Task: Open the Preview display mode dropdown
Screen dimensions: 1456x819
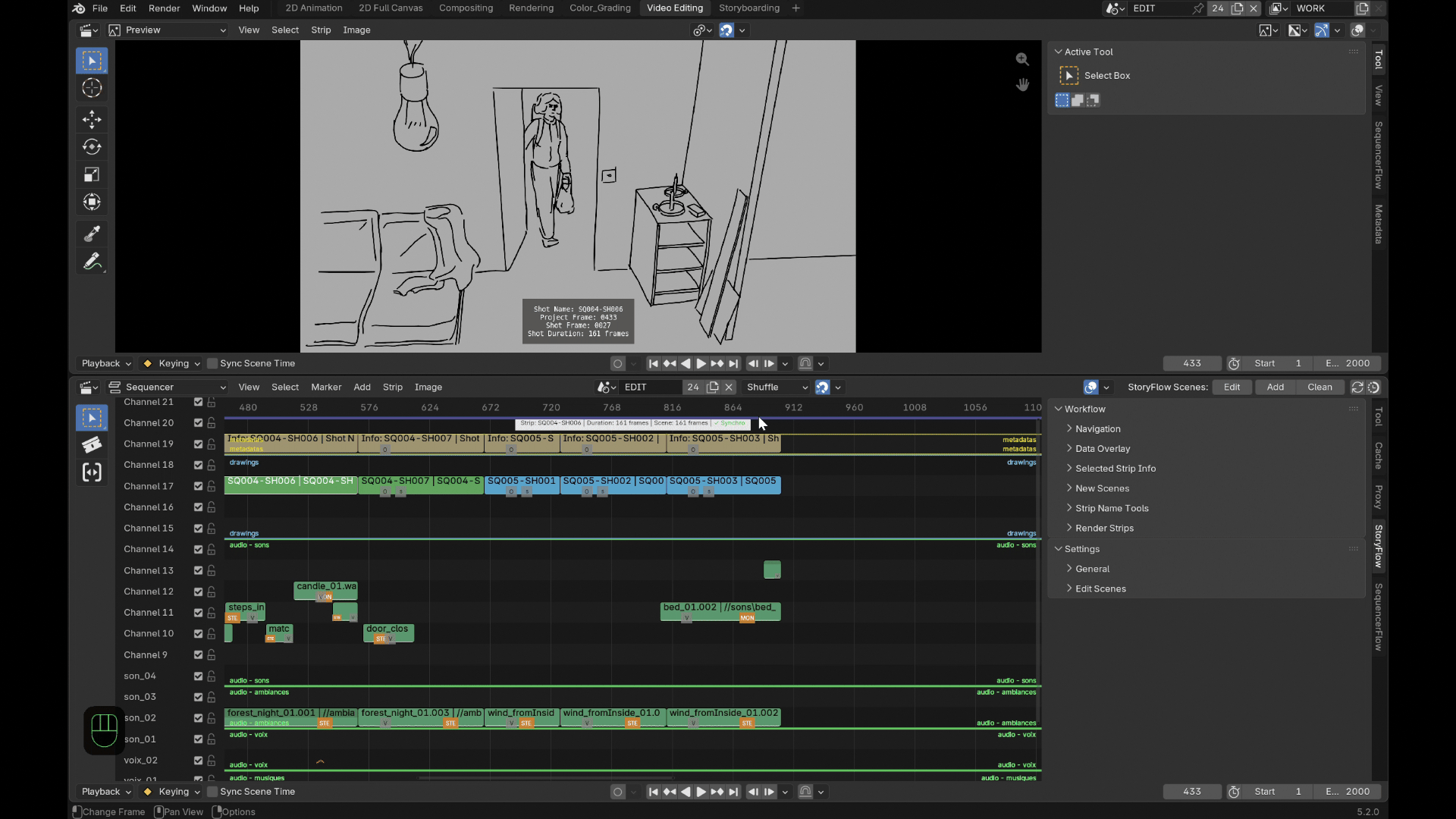Action: [x=167, y=30]
